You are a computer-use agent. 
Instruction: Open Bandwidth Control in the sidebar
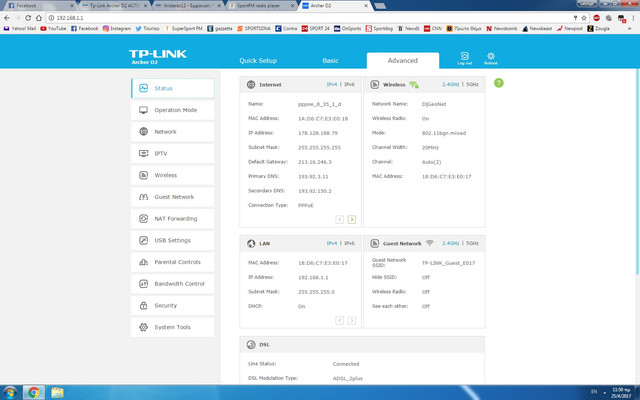173,284
